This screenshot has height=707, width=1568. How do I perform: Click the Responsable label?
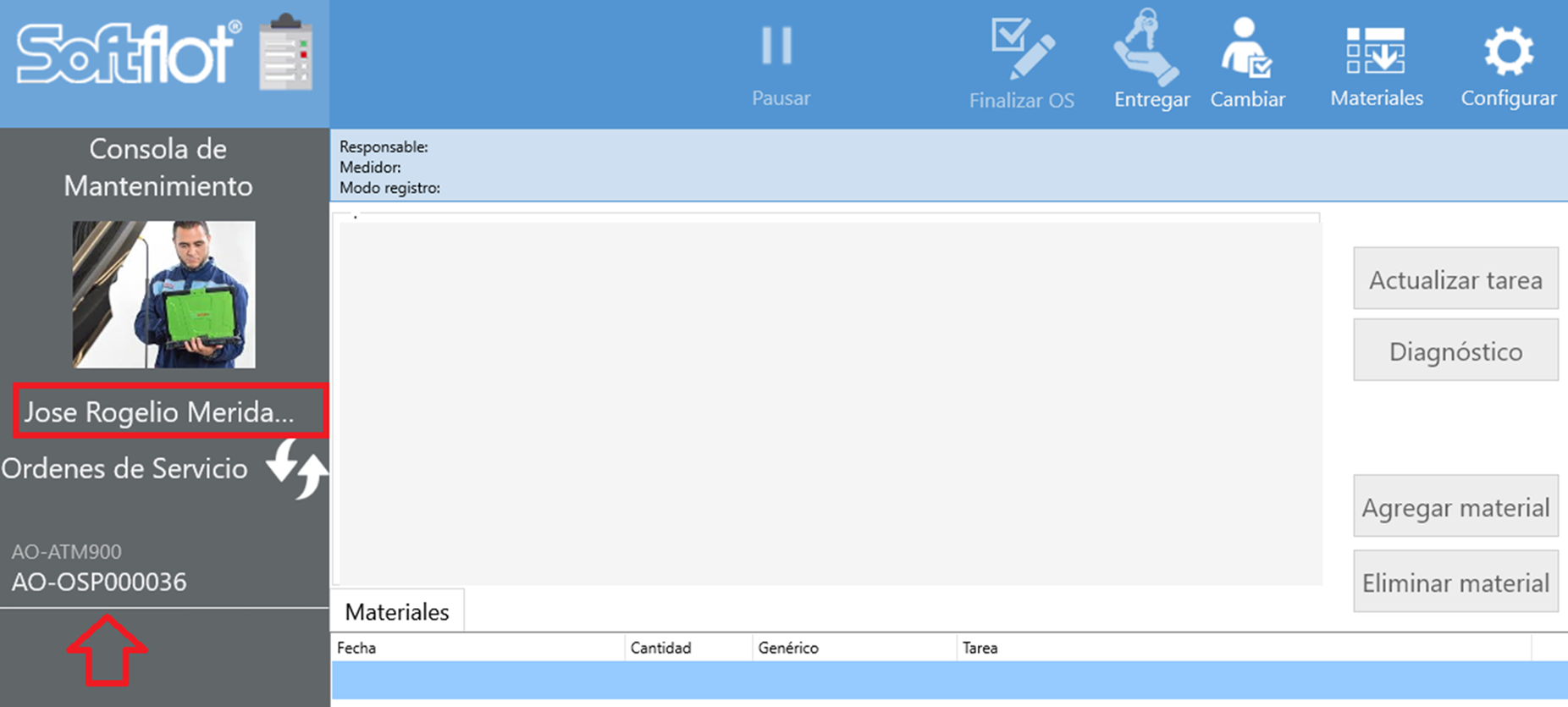click(x=384, y=146)
